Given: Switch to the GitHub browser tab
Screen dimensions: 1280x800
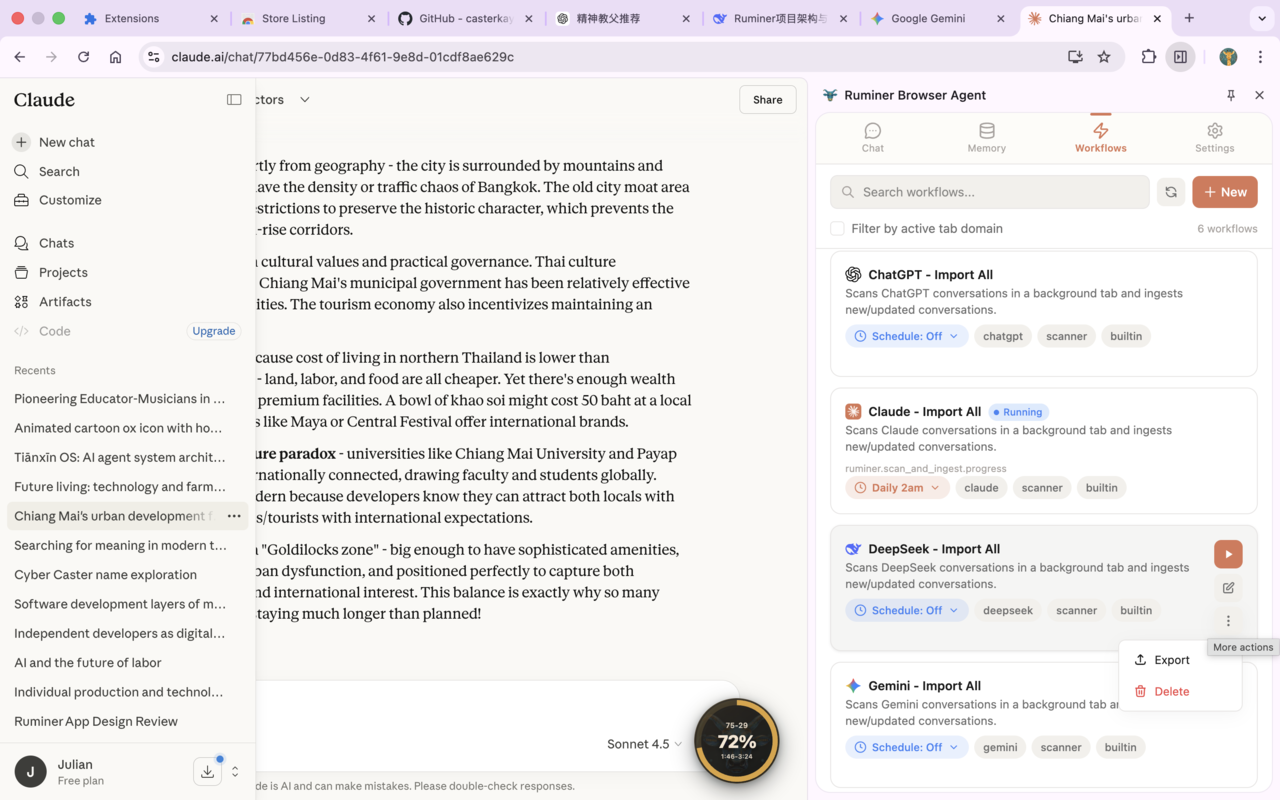Looking at the screenshot, I should coord(465,18).
